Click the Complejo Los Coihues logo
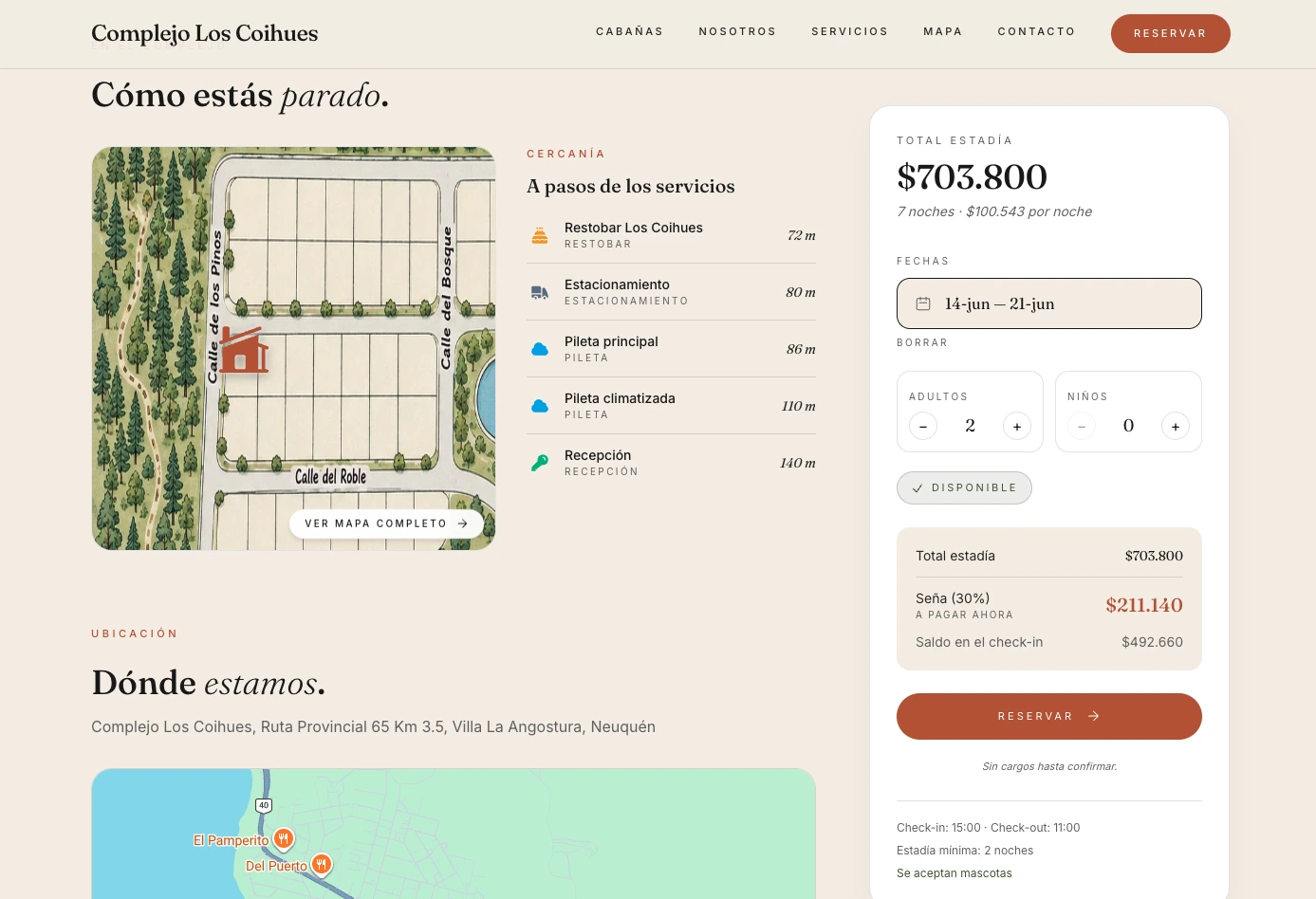The height and width of the screenshot is (899, 1316). click(205, 33)
